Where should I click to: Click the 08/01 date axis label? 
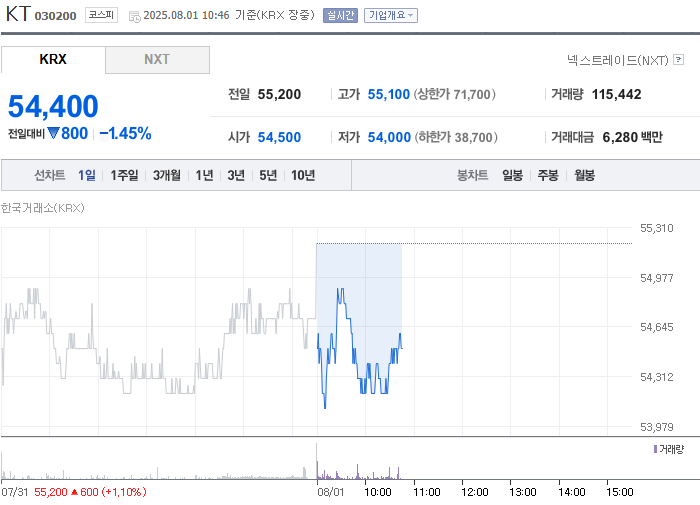tap(331, 492)
